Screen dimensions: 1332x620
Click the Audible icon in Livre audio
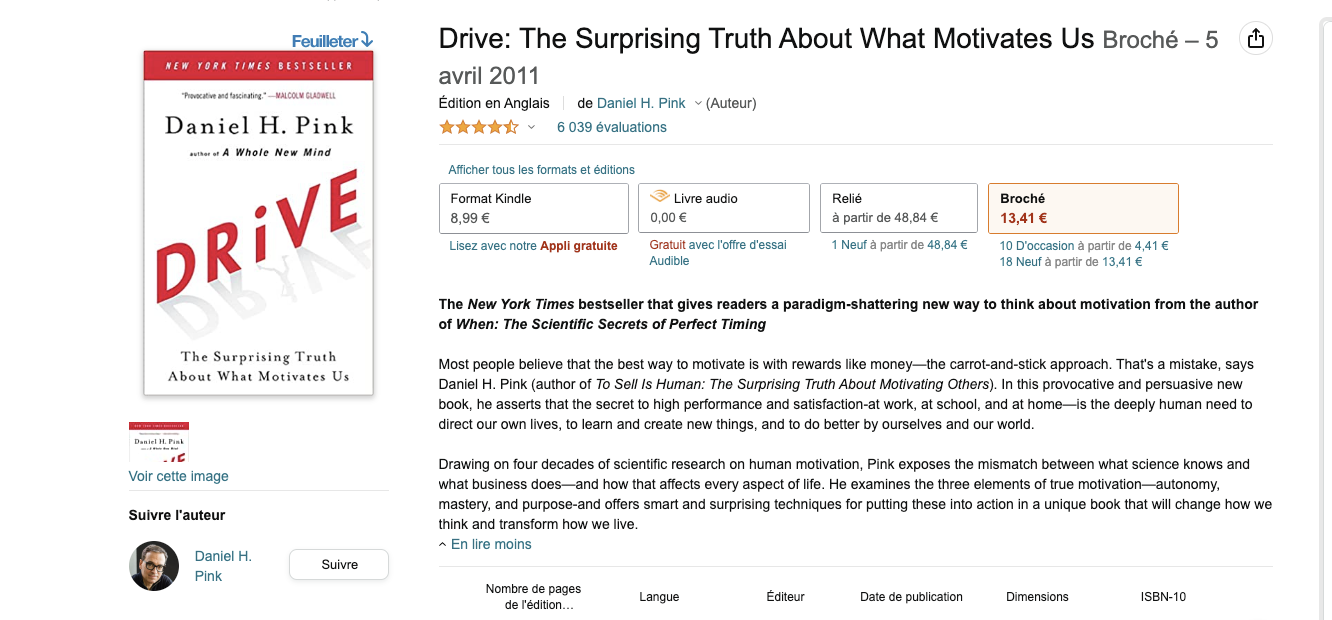click(x=659, y=197)
